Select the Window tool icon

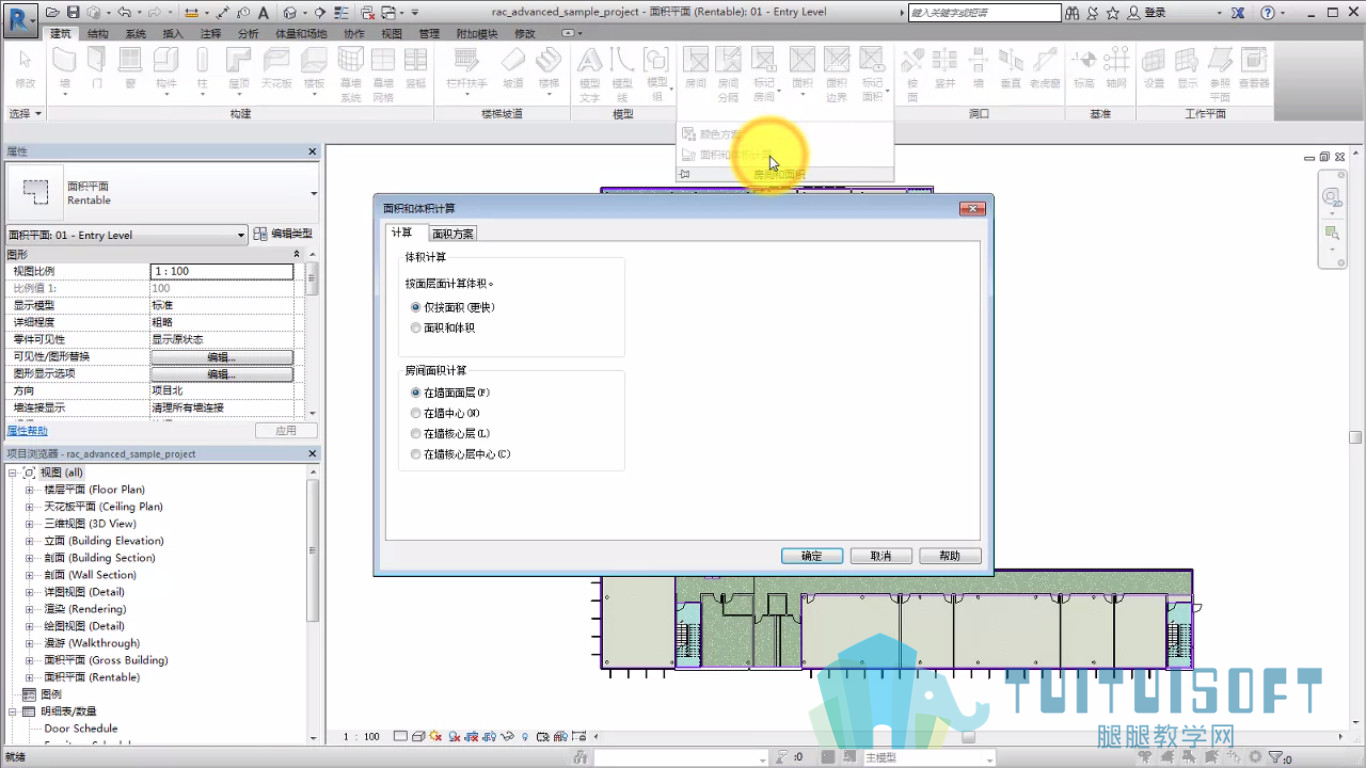pyautogui.click(x=130, y=68)
